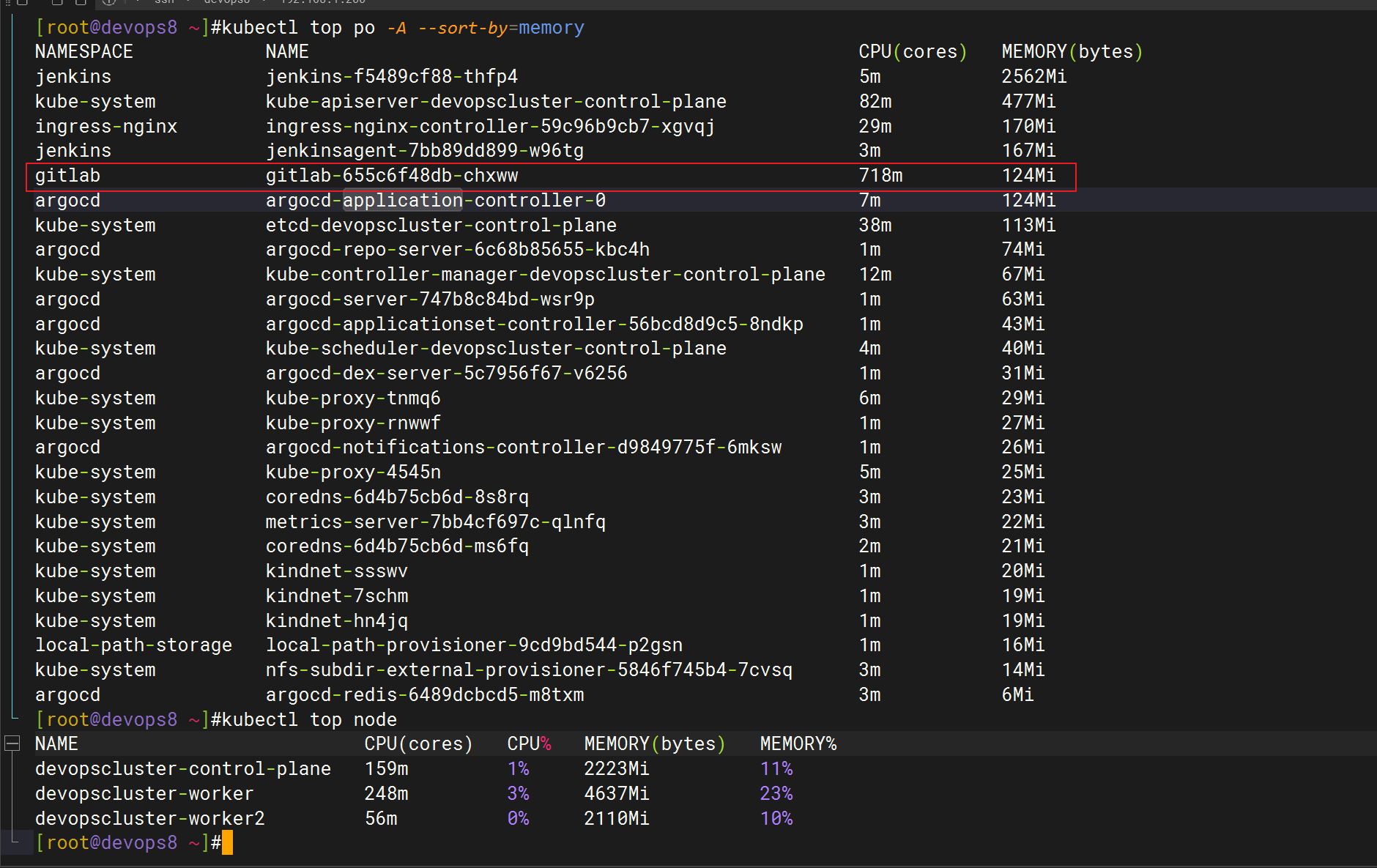The width and height of the screenshot is (1377, 868).
Task: Click the 113Mi memory value
Action: [x=1028, y=226]
